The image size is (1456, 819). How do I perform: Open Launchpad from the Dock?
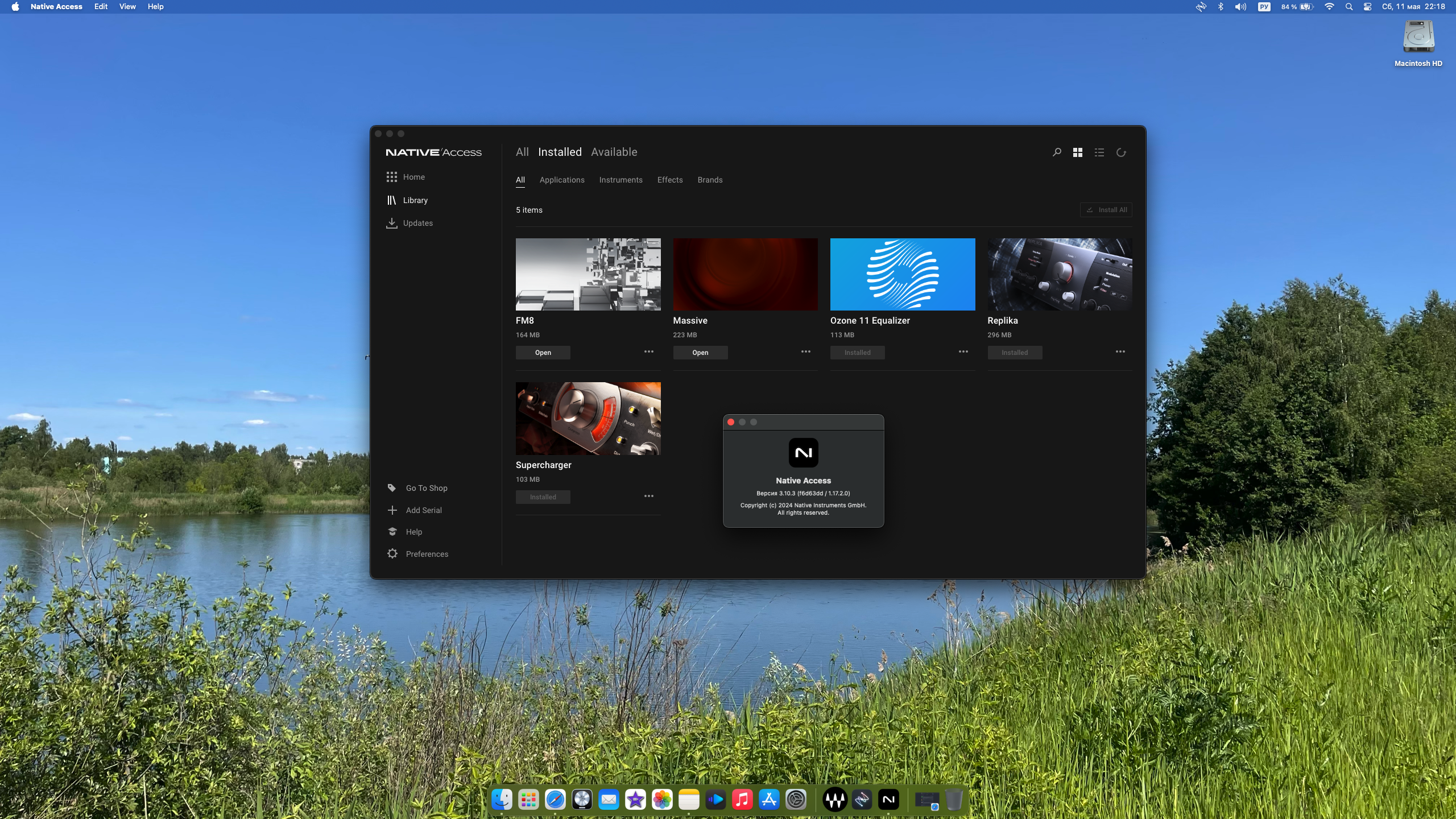[x=528, y=800]
